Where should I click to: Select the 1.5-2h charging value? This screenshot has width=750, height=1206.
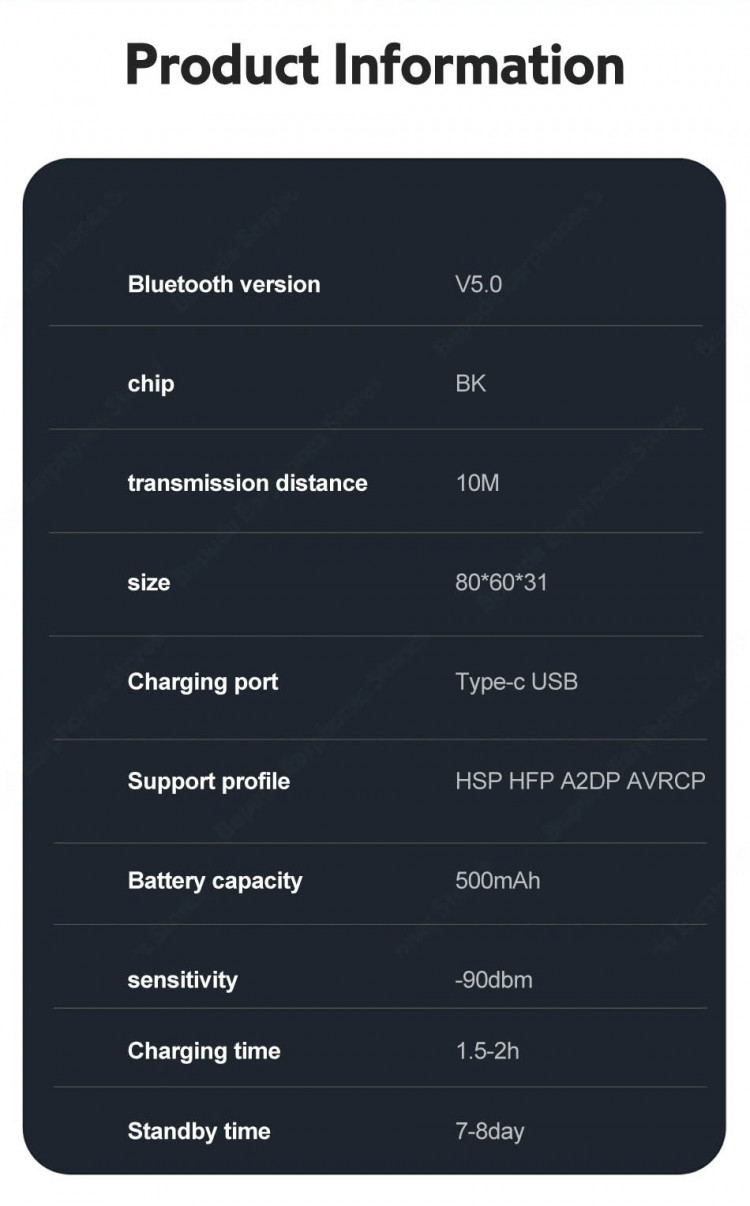pyautogui.click(x=487, y=1051)
